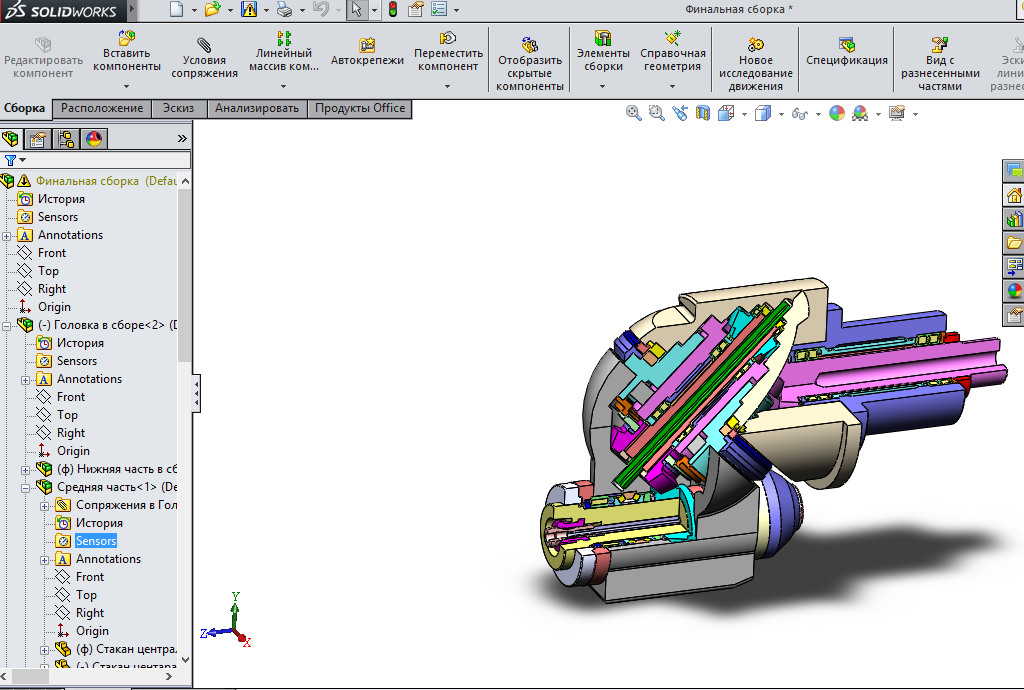Expand the top-level Annotations node
Viewport: 1024px width, 690px height.
[7, 236]
